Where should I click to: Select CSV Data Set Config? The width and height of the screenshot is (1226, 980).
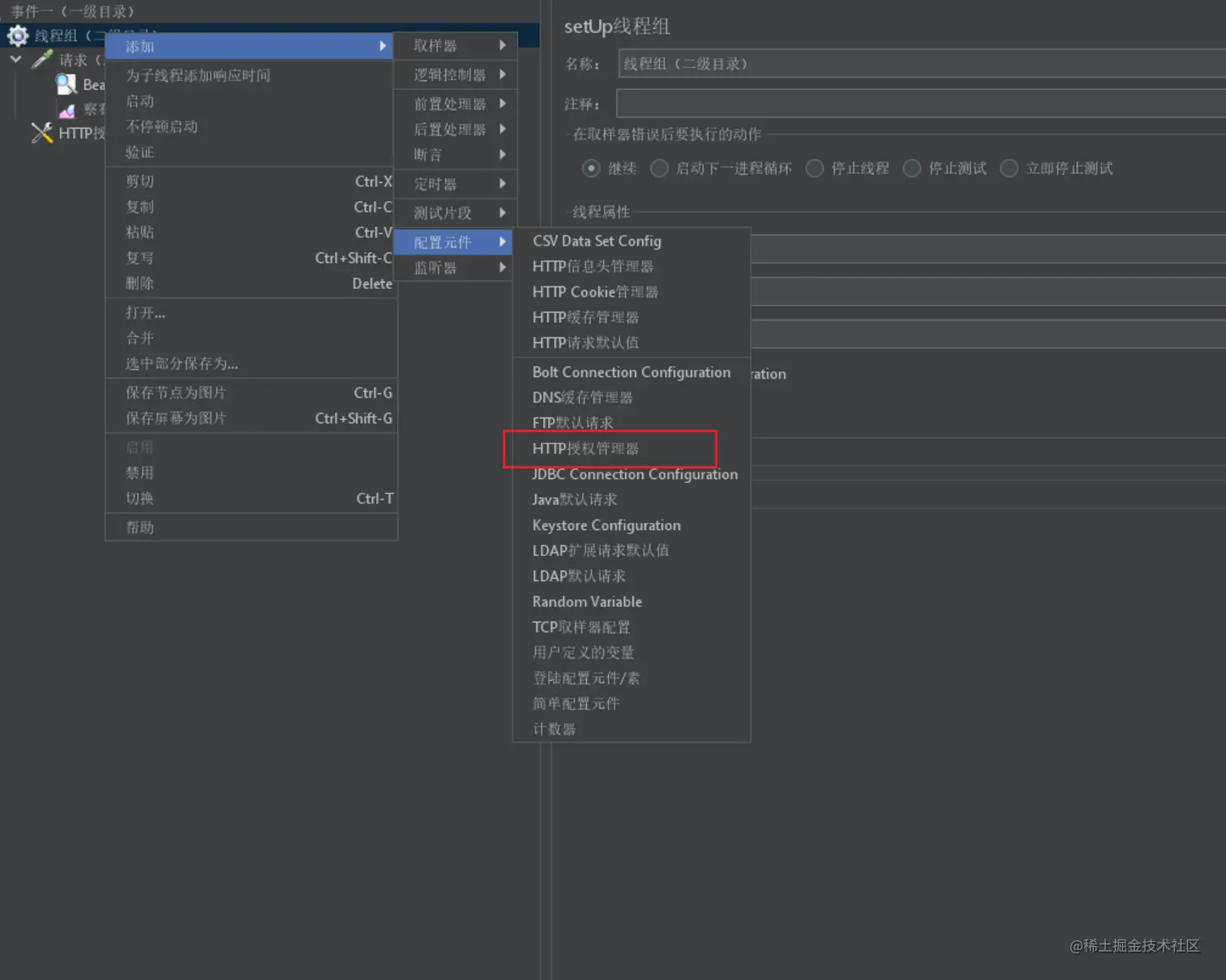[x=632, y=241]
